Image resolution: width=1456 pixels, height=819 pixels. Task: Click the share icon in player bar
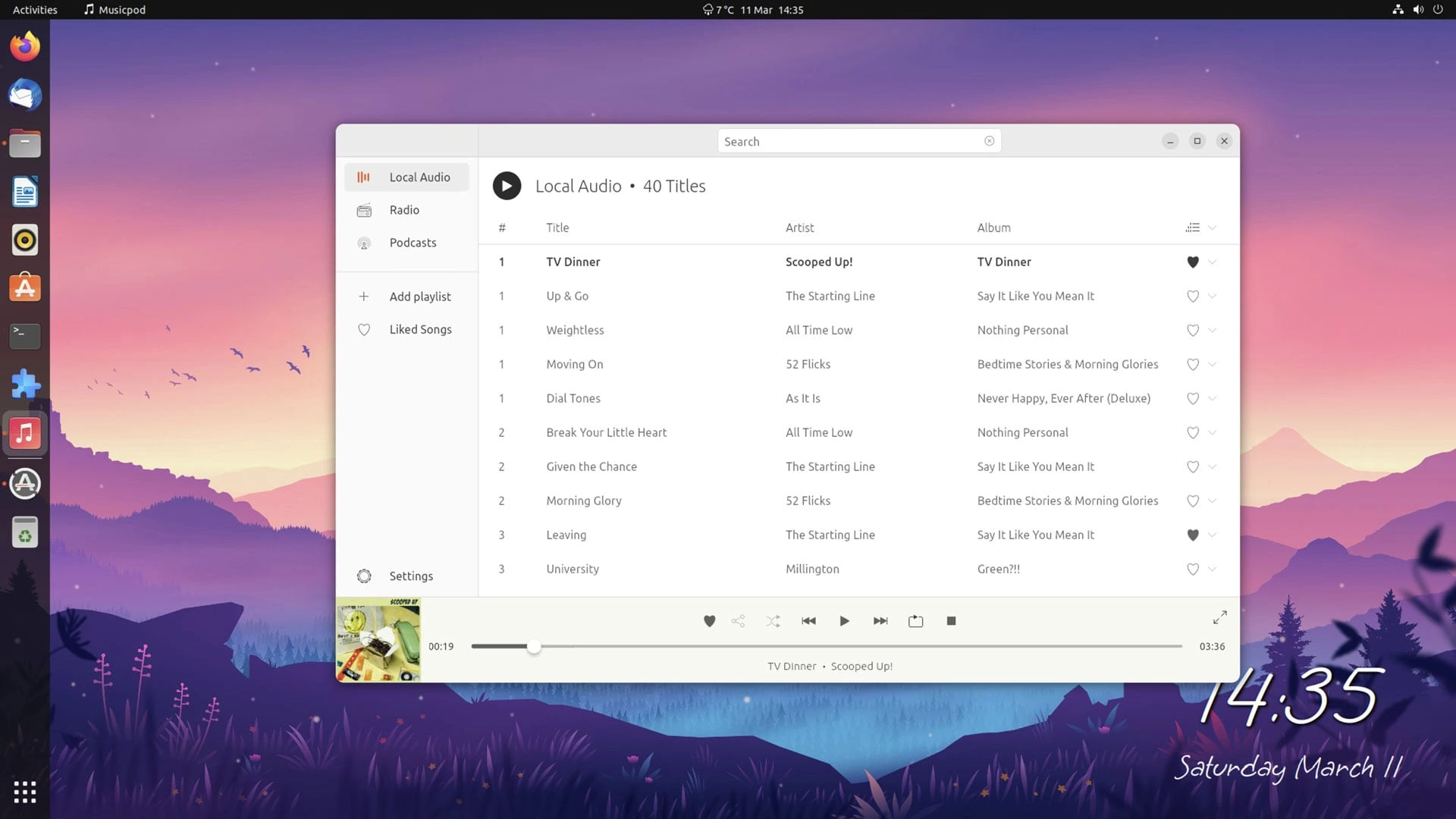point(738,621)
